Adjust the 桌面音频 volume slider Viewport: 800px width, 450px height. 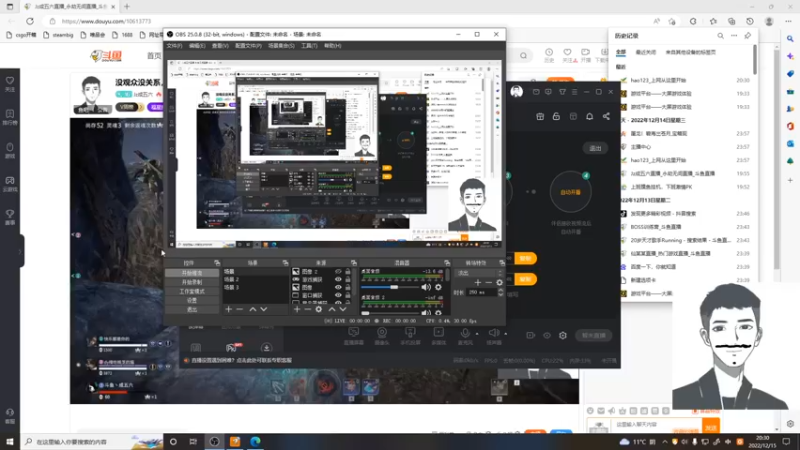click(389, 287)
